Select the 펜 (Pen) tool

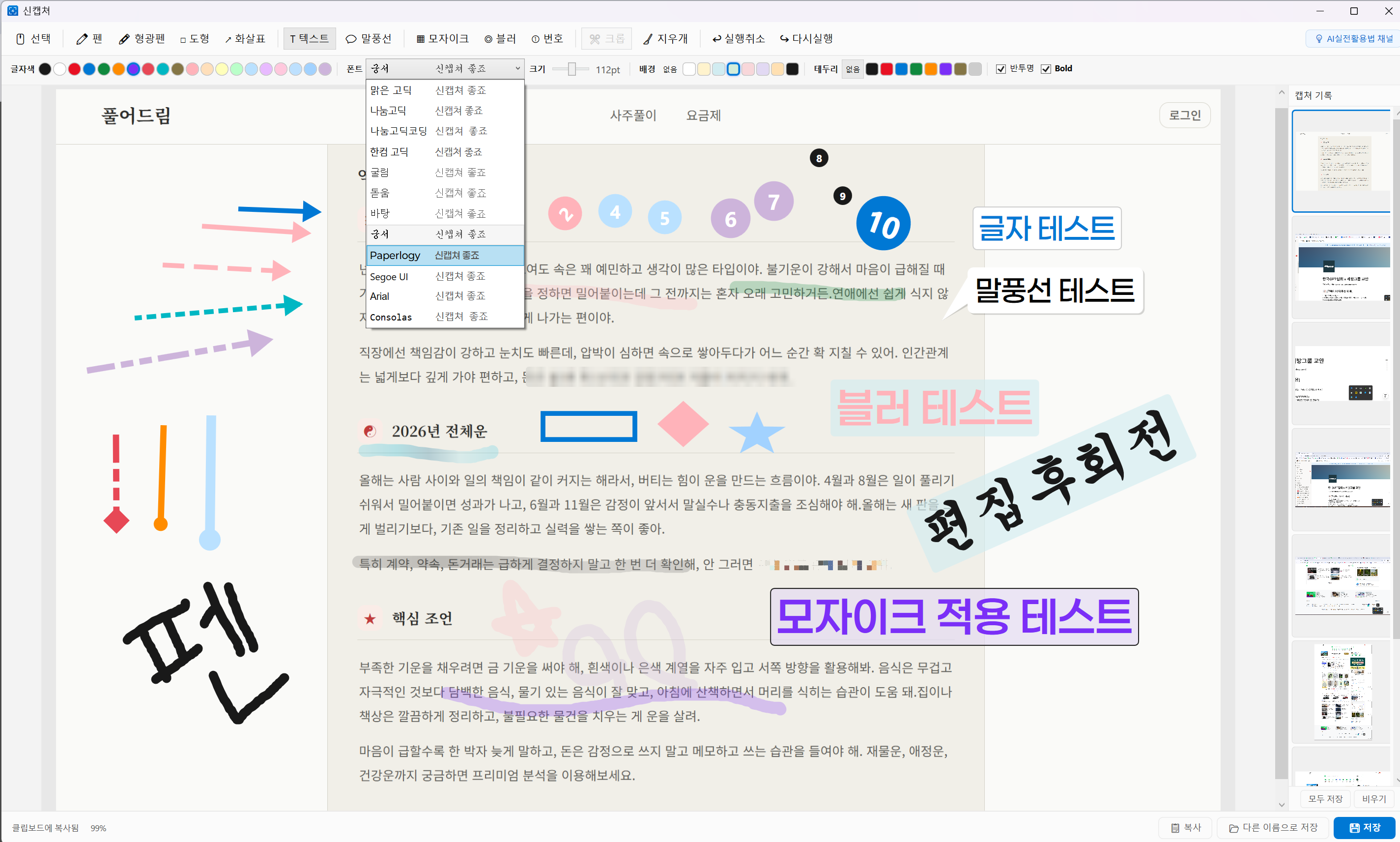(x=88, y=38)
